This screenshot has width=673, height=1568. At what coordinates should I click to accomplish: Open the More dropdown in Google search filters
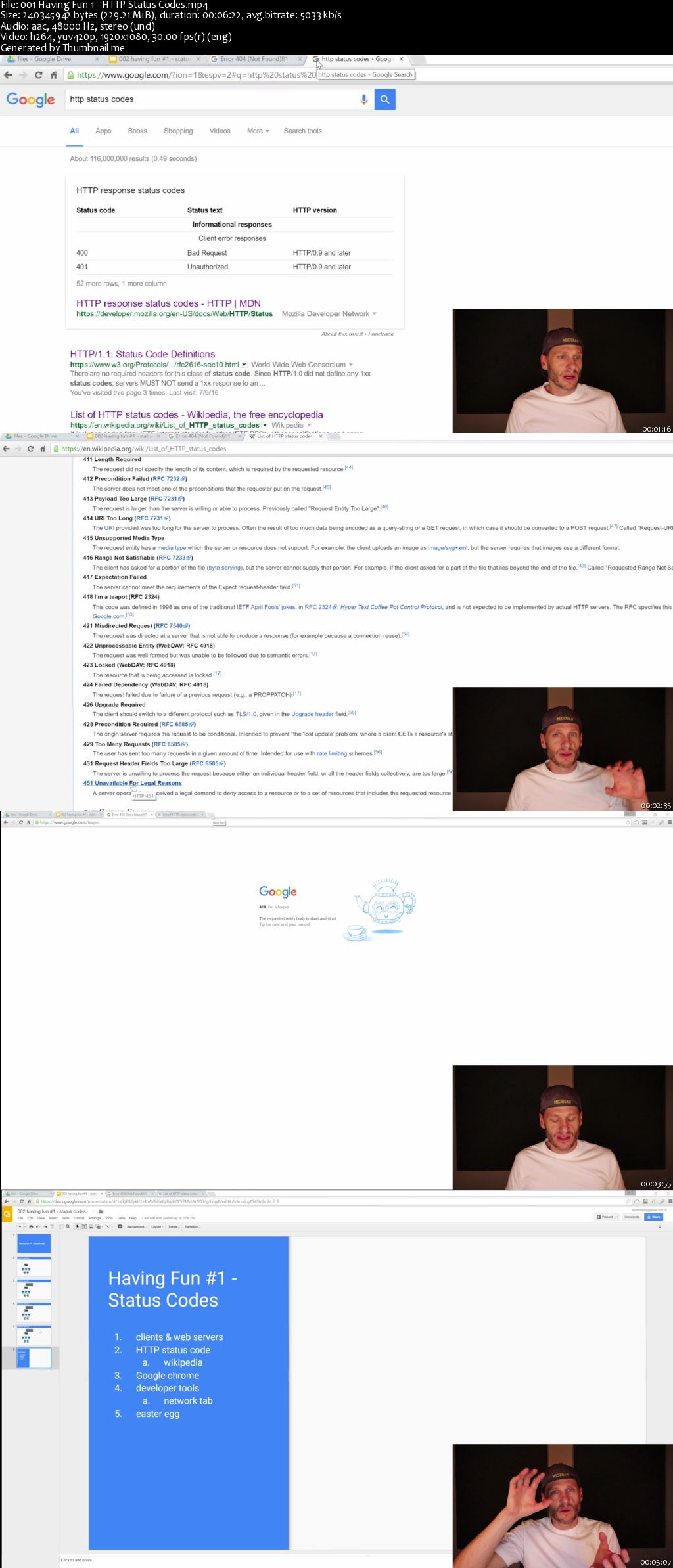pos(258,131)
